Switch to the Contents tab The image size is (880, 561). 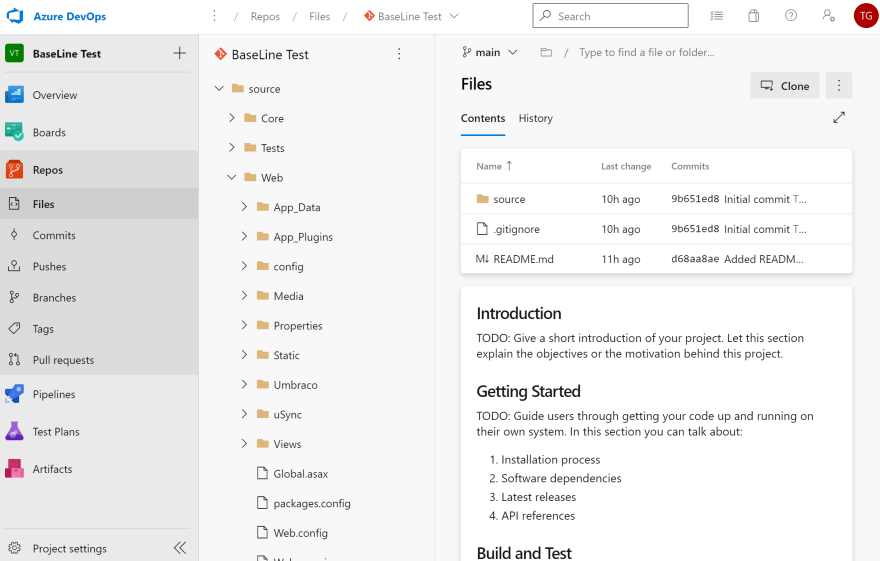tap(483, 118)
